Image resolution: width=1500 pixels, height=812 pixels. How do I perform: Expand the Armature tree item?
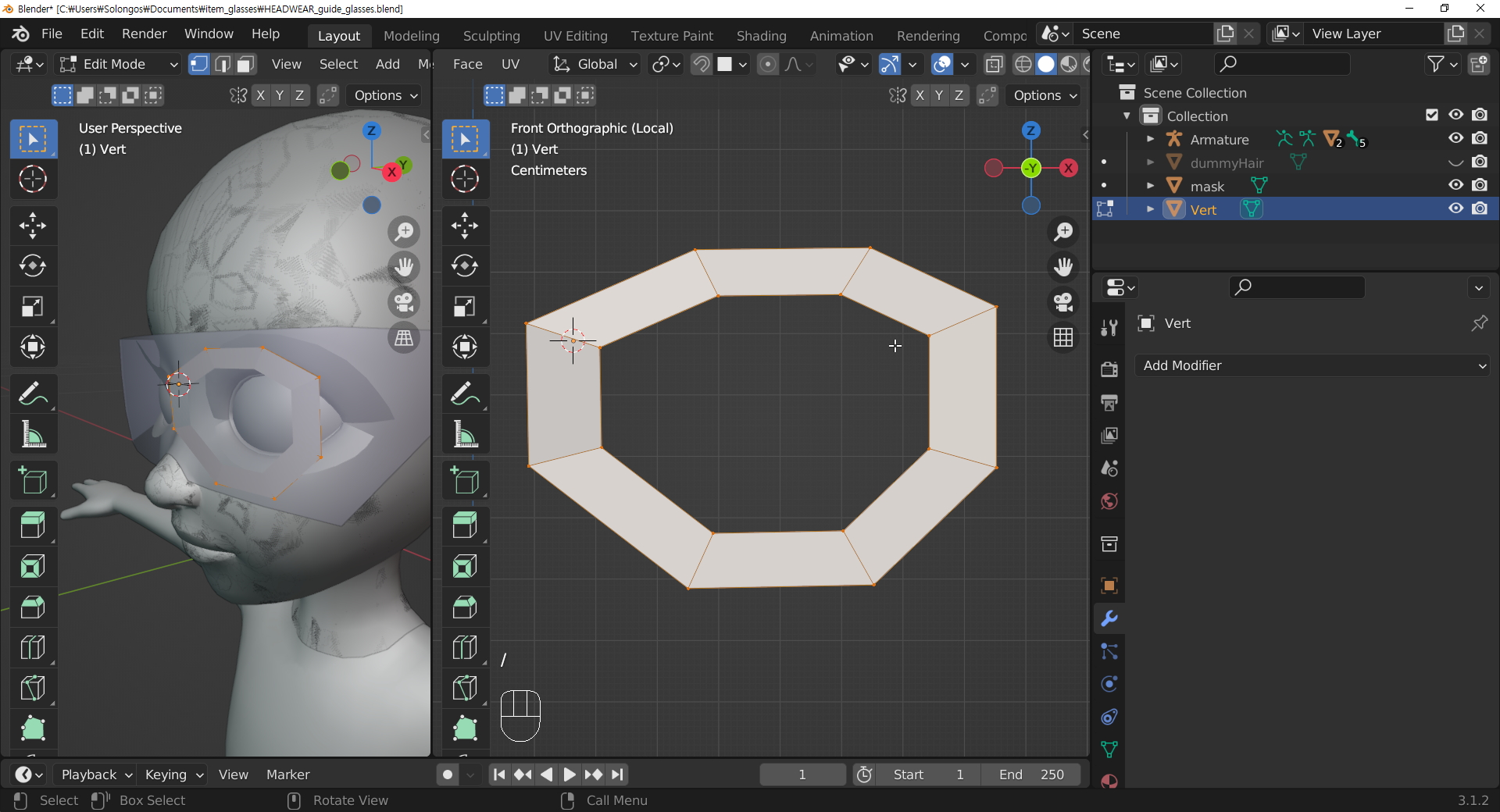click(x=1150, y=139)
